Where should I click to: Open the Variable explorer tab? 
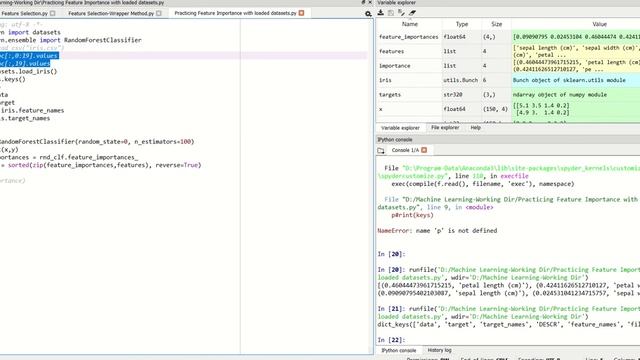point(400,128)
